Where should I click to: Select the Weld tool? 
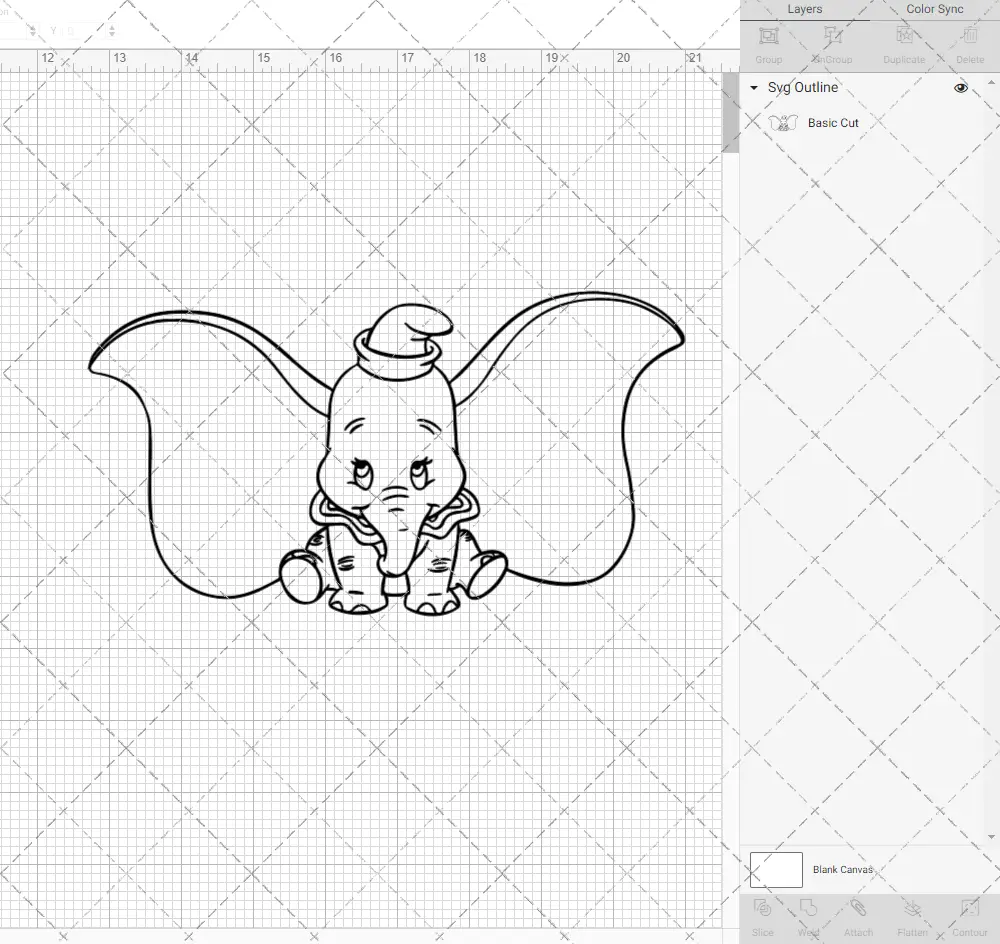[x=808, y=915]
